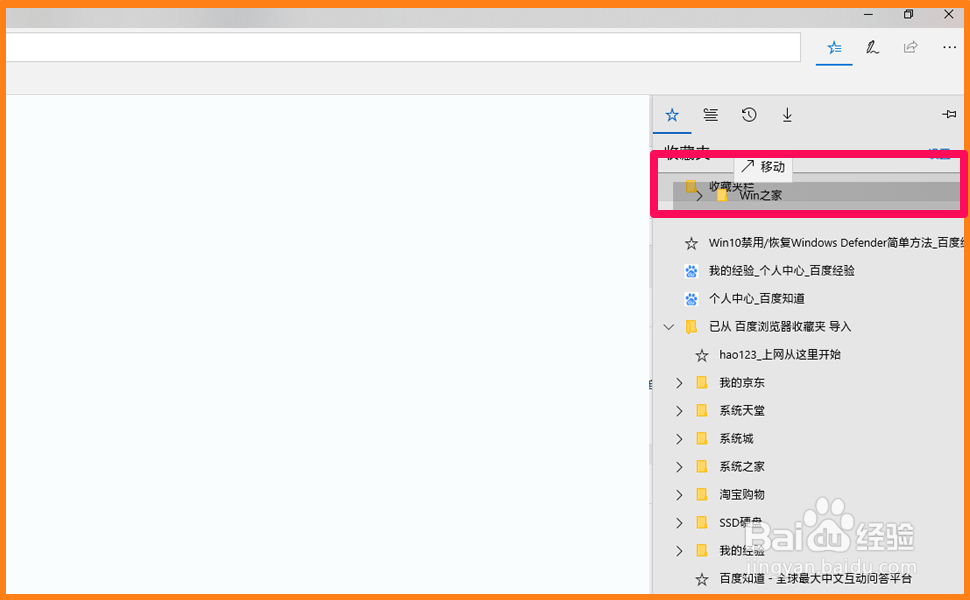This screenshot has height=600, width=970.
Task: Expand the 系统天堂 folder chevron
Action: click(679, 411)
